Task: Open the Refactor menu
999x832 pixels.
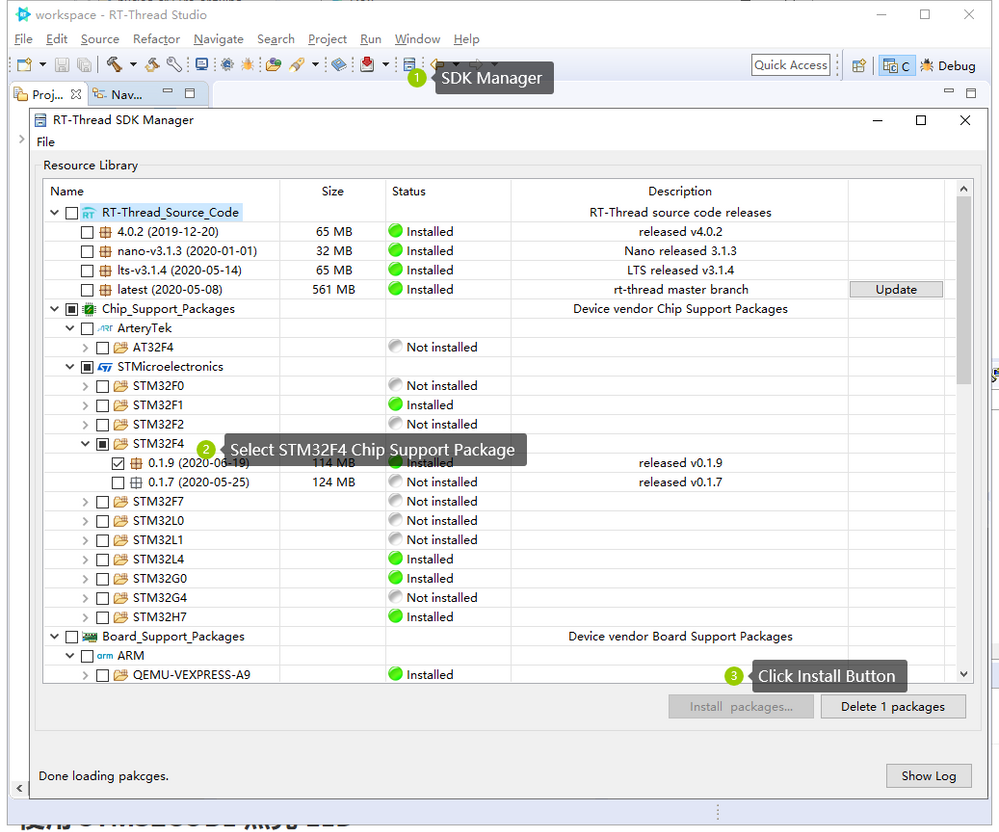Action: click(x=156, y=39)
